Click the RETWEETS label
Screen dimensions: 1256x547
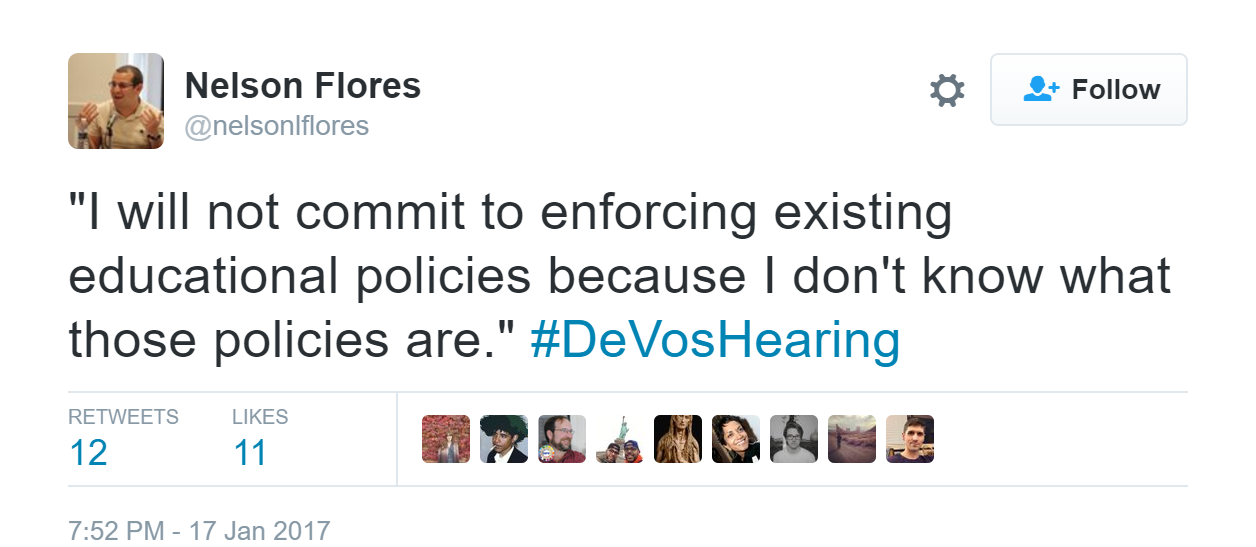click(123, 417)
